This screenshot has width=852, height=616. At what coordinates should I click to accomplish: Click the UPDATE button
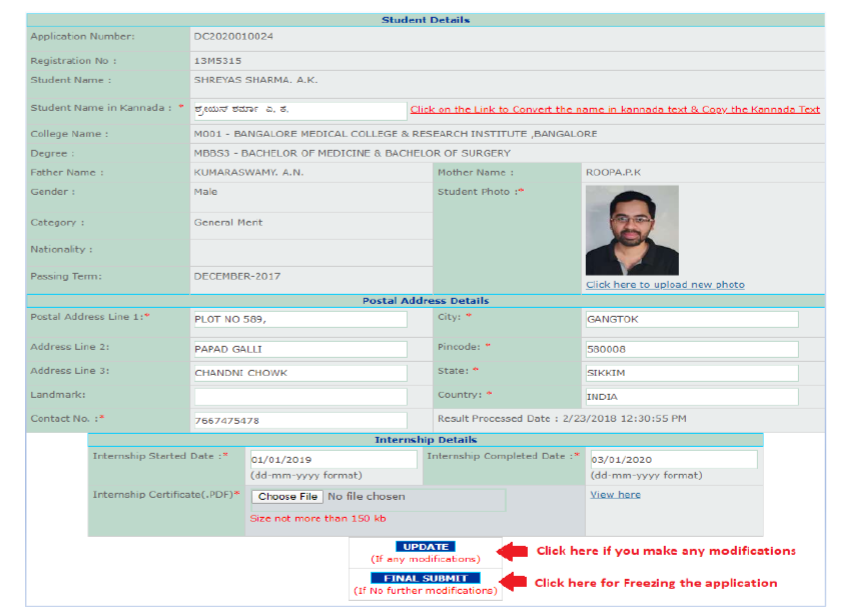tap(425, 546)
